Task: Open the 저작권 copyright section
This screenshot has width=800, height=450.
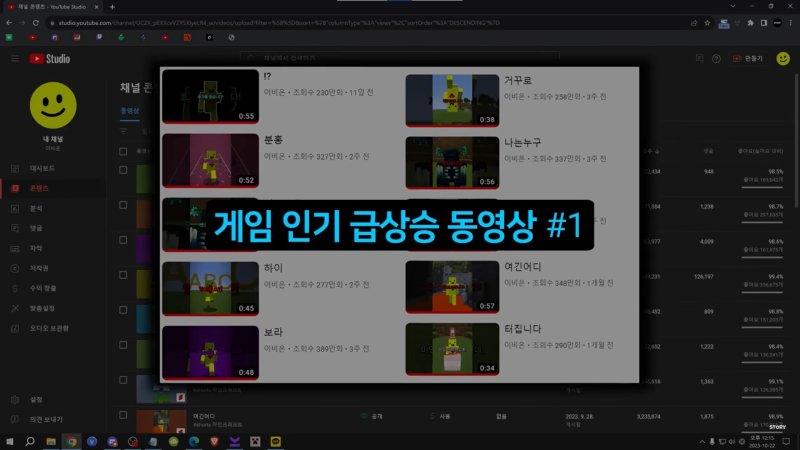Action: pos(14,268)
